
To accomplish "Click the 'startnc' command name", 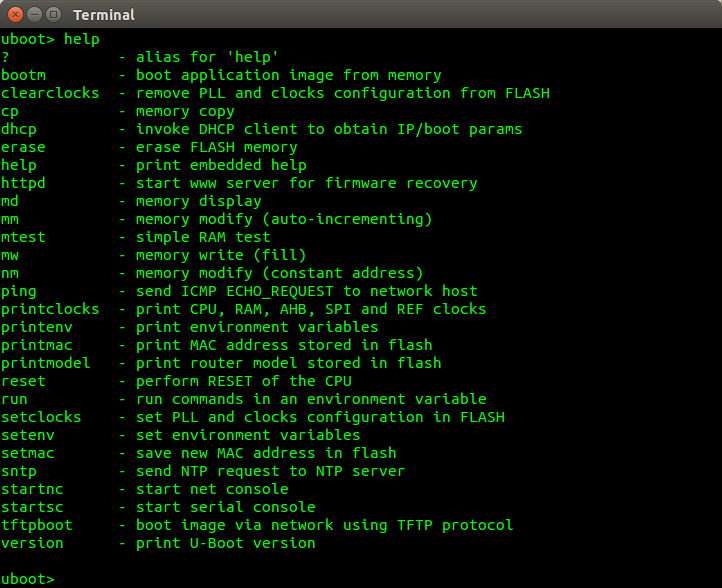I will tap(32, 489).
